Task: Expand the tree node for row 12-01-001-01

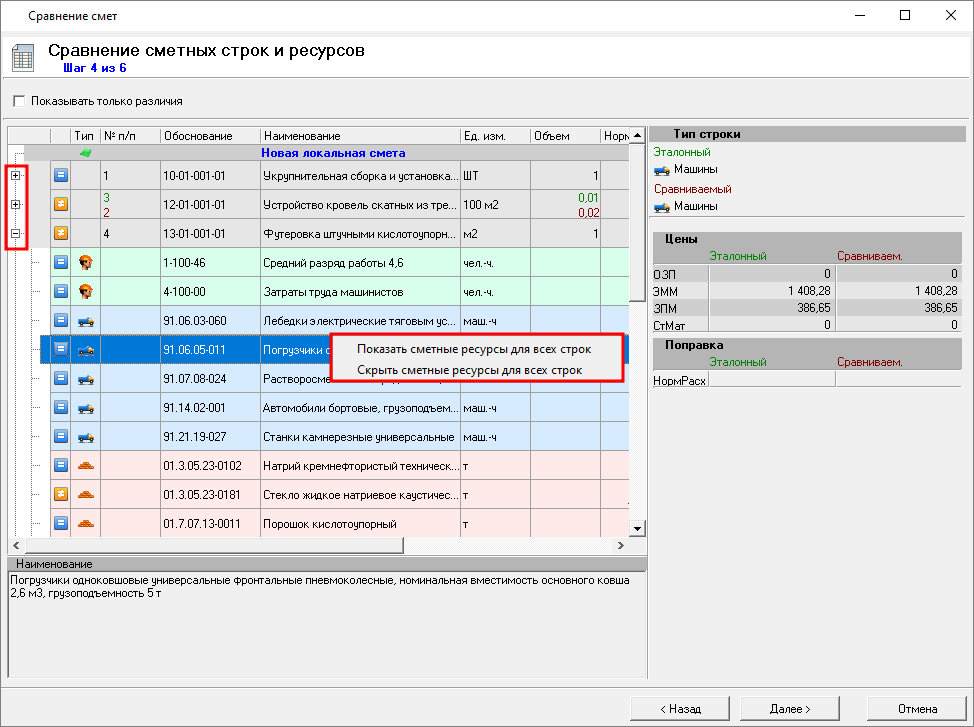Action: tap(15, 204)
